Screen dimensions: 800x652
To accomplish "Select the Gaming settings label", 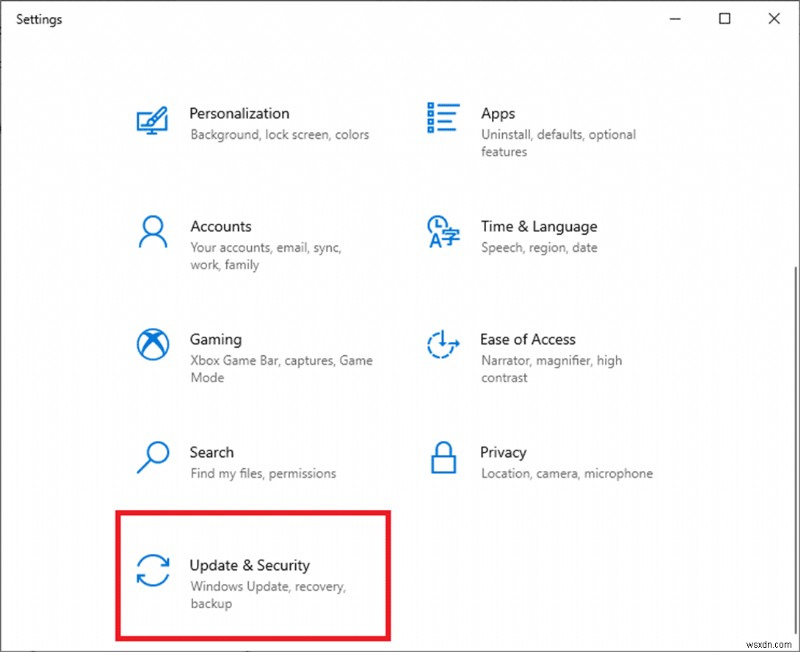I will coord(216,340).
